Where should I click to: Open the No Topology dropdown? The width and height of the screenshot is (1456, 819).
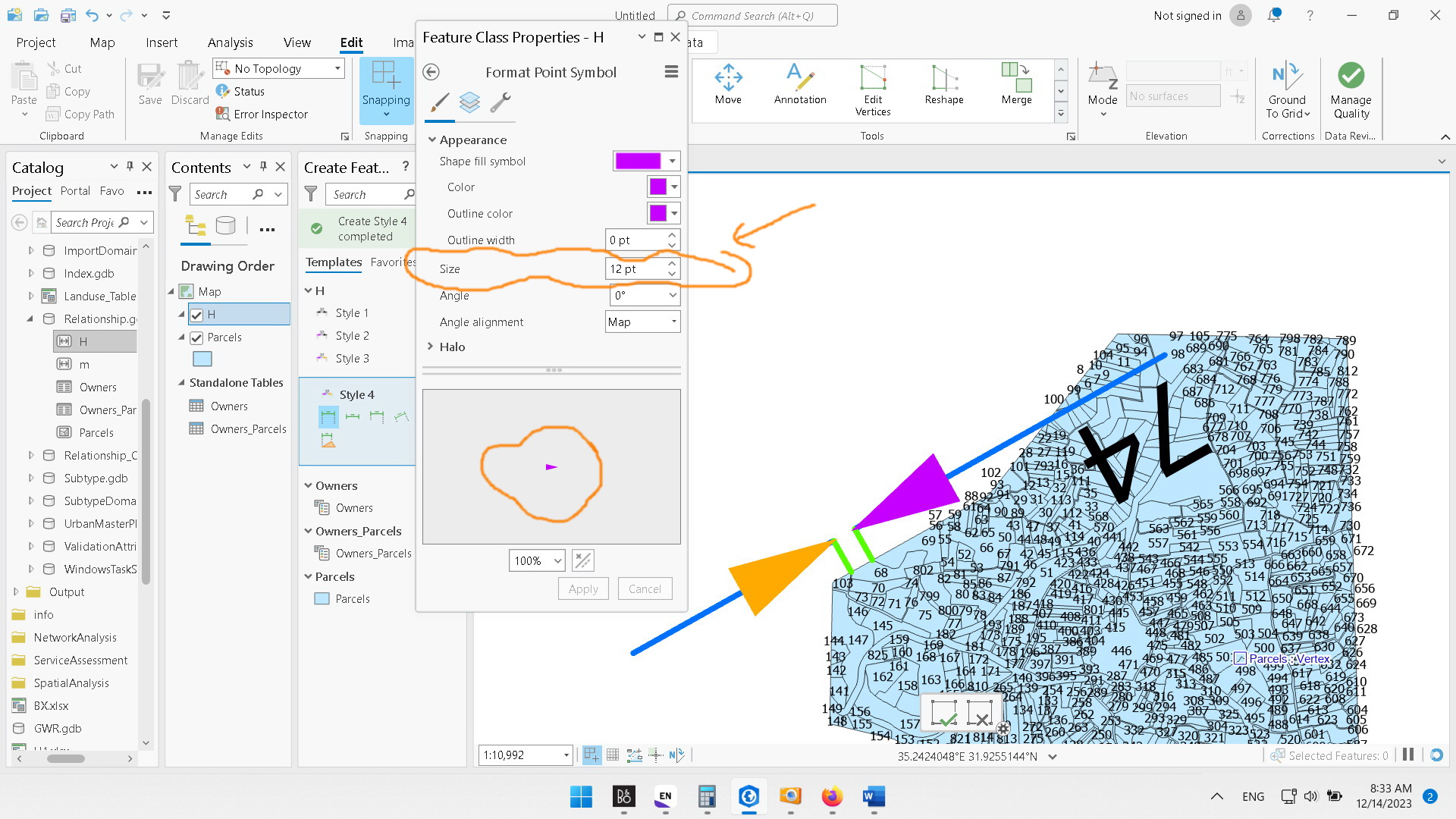336,68
